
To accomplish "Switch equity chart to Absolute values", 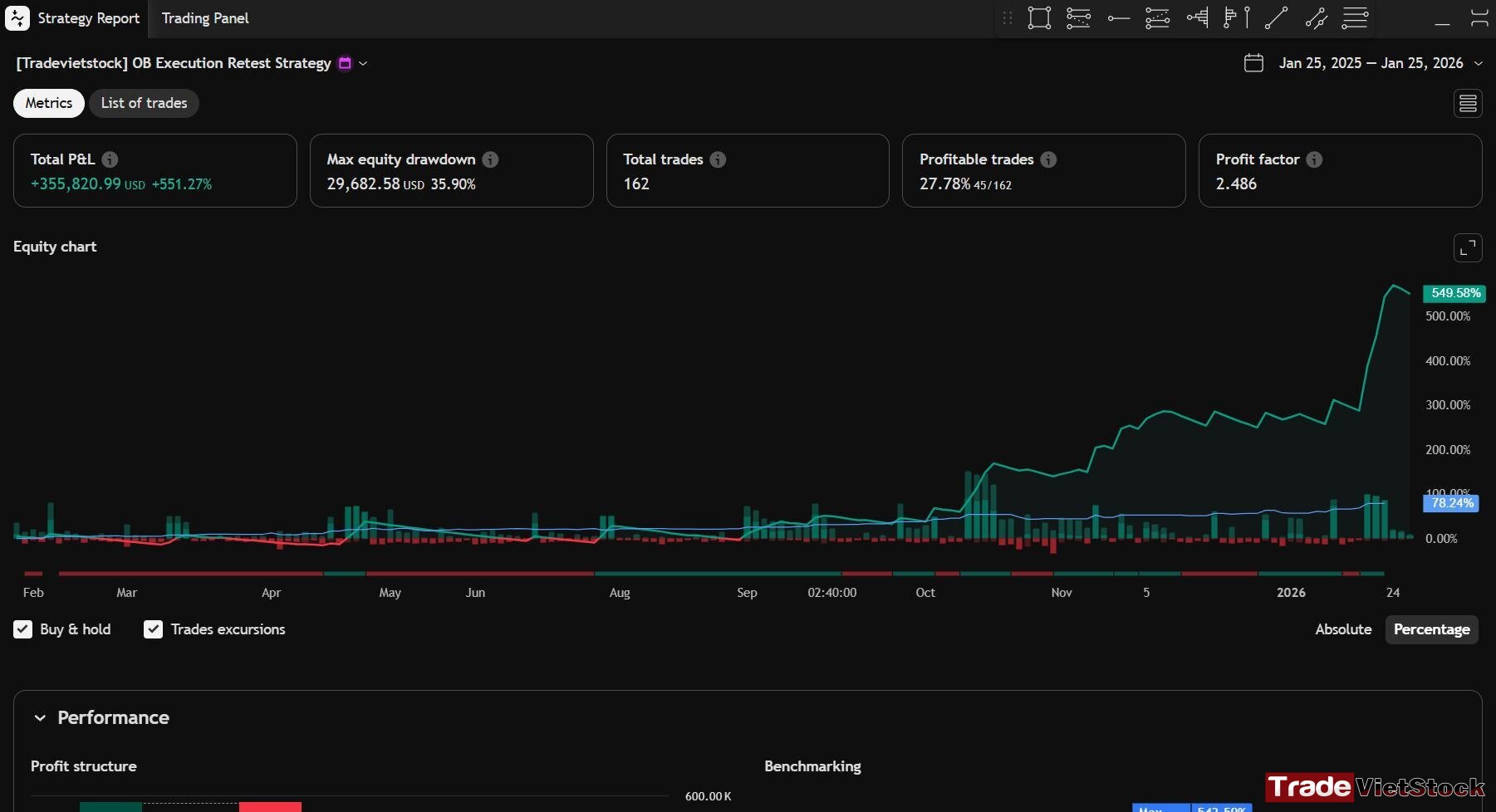I will (x=1343, y=629).
